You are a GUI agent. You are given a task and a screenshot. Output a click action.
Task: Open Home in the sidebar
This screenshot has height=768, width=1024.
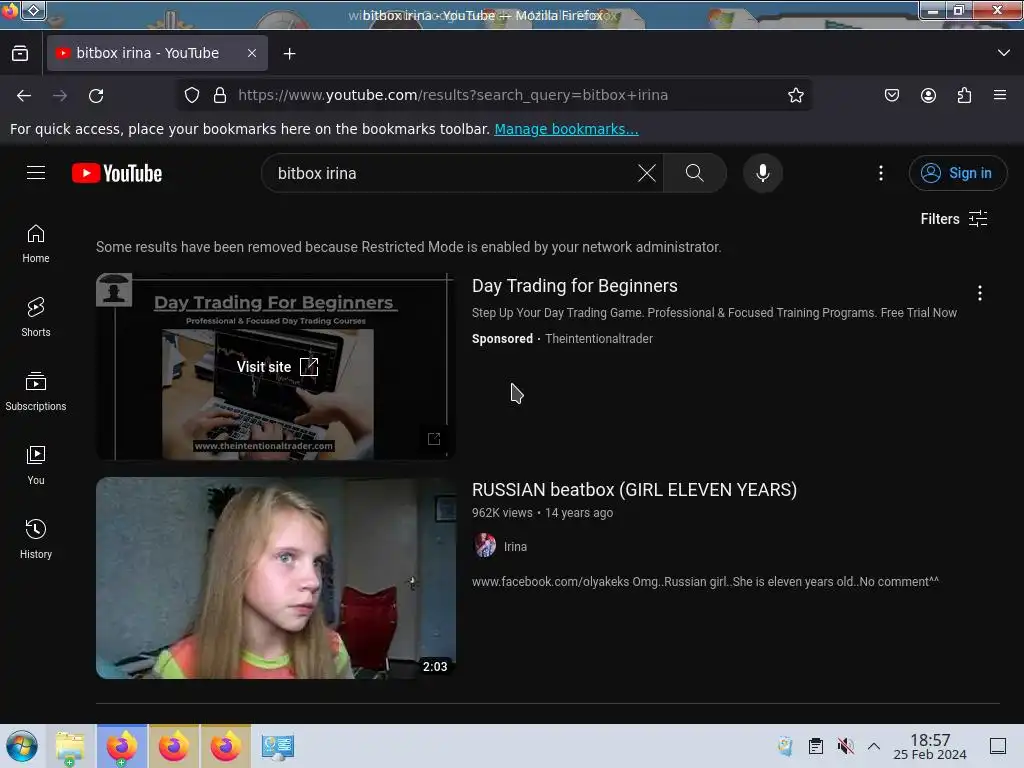point(36,244)
